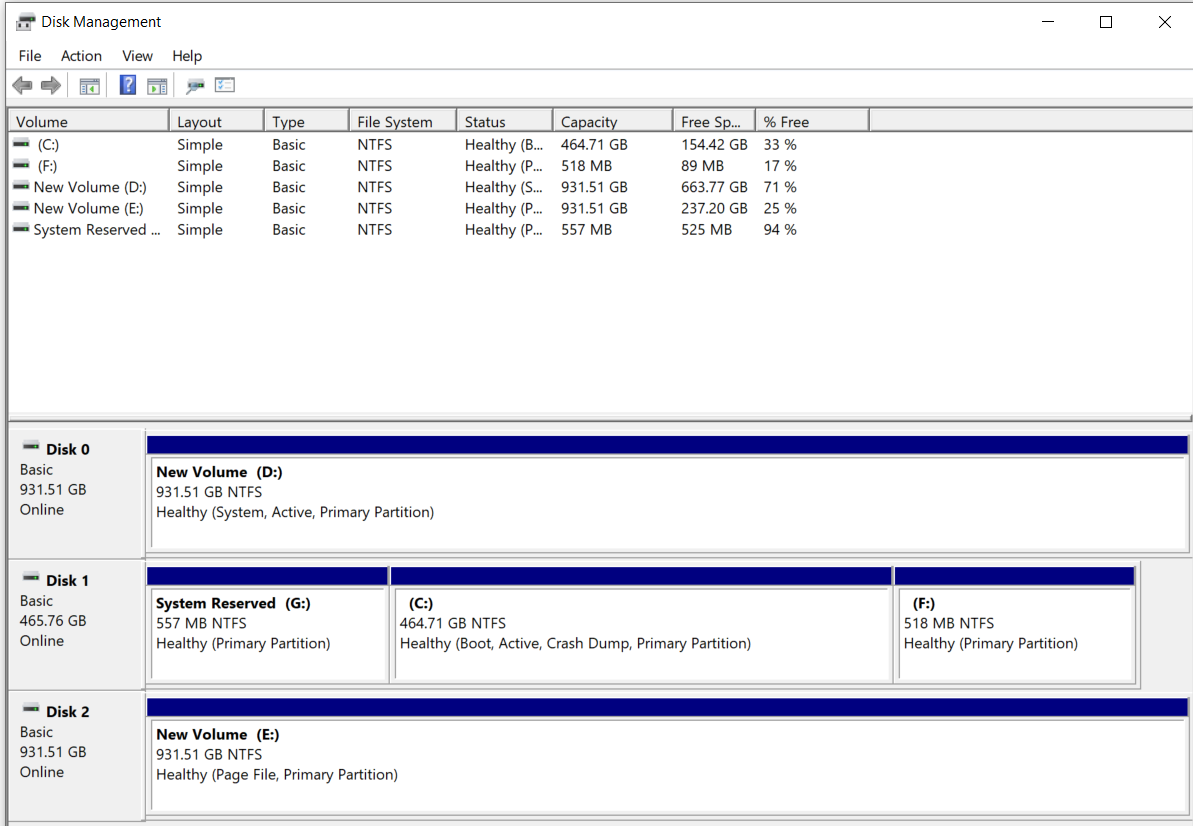Sort by the Type column header
Viewport: 1193px width, 826px height.
[x=307, y=122]
